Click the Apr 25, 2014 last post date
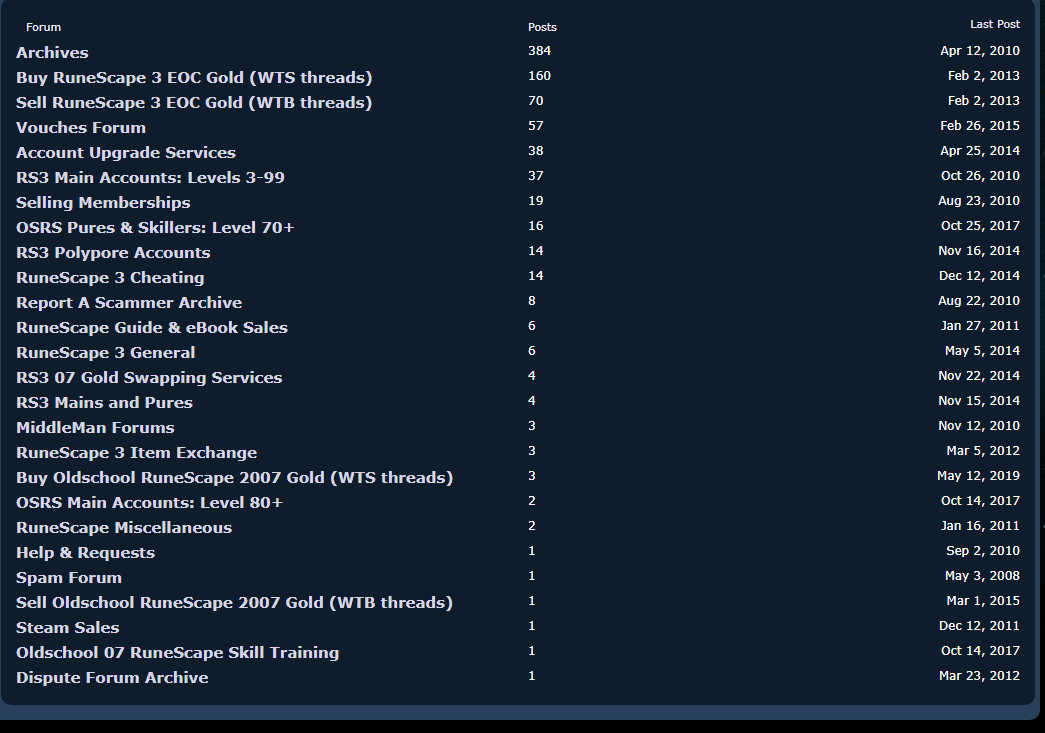The image size is (1045, 733). (980, 151)
